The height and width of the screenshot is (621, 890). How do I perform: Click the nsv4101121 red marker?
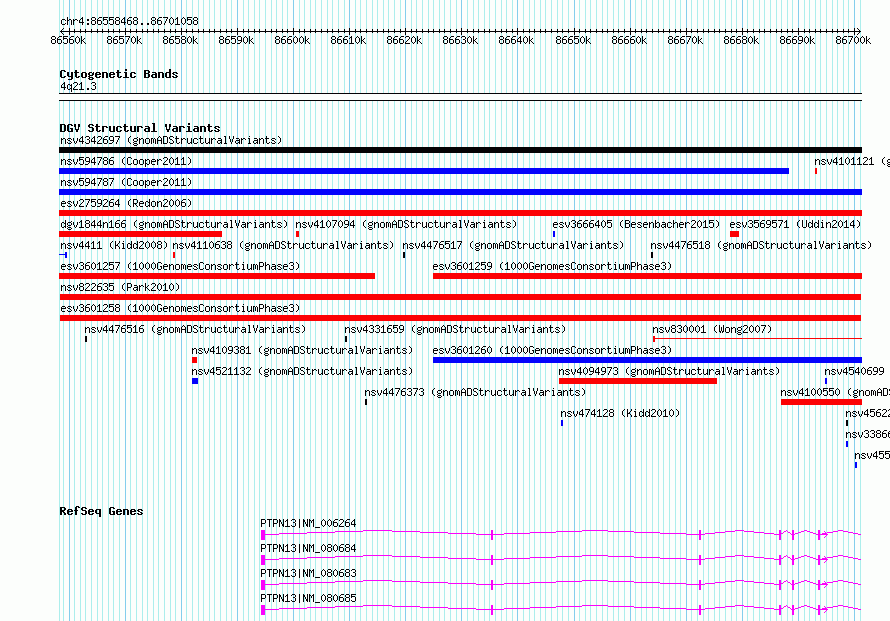coord(816,171)
